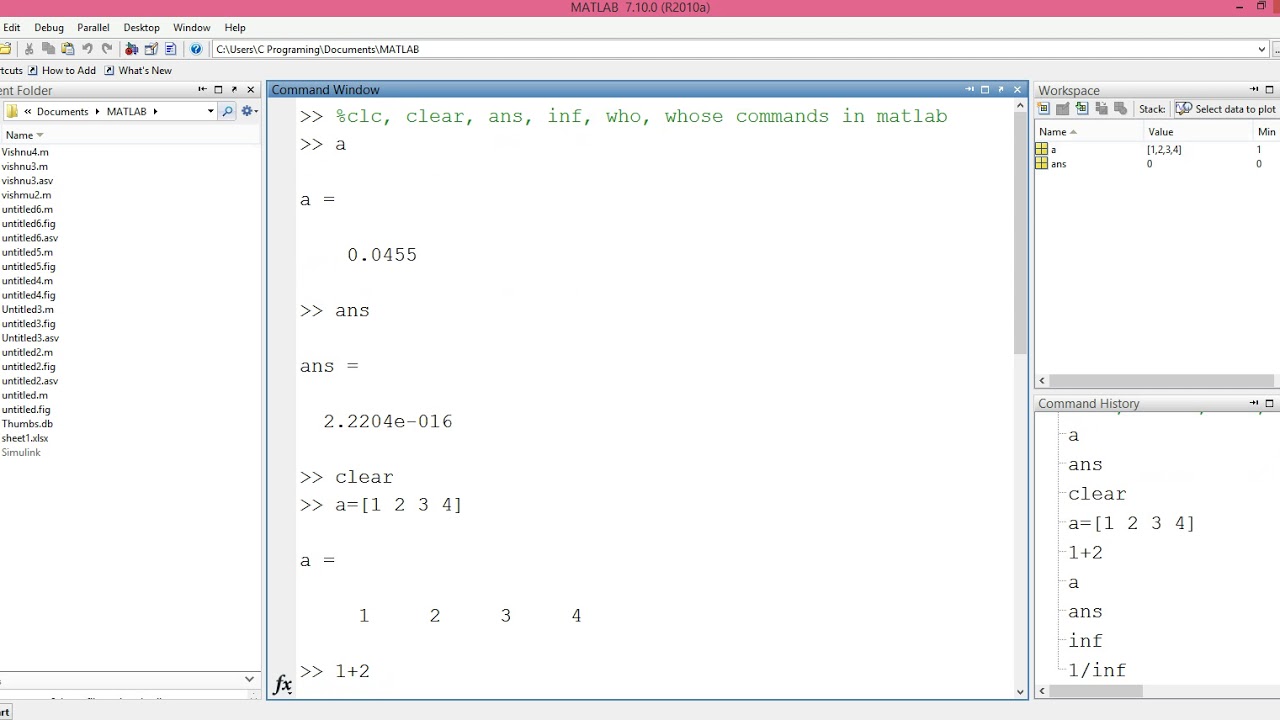This screenshot has height=720, width=1280.
Task: Select 'a=[1 2 3 4]' in Command History
Action: pos(1131,523)
